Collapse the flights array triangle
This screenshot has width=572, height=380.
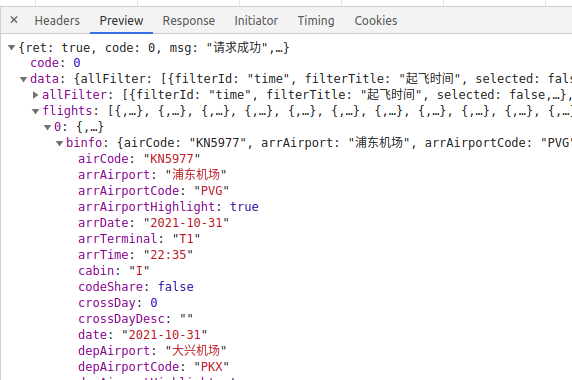(x=35, y=111)
